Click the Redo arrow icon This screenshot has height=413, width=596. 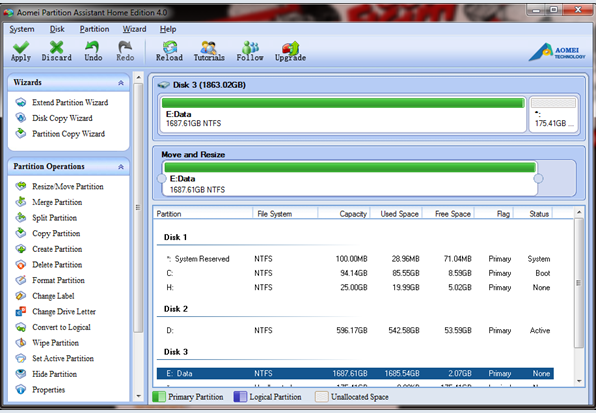(125, 47)
